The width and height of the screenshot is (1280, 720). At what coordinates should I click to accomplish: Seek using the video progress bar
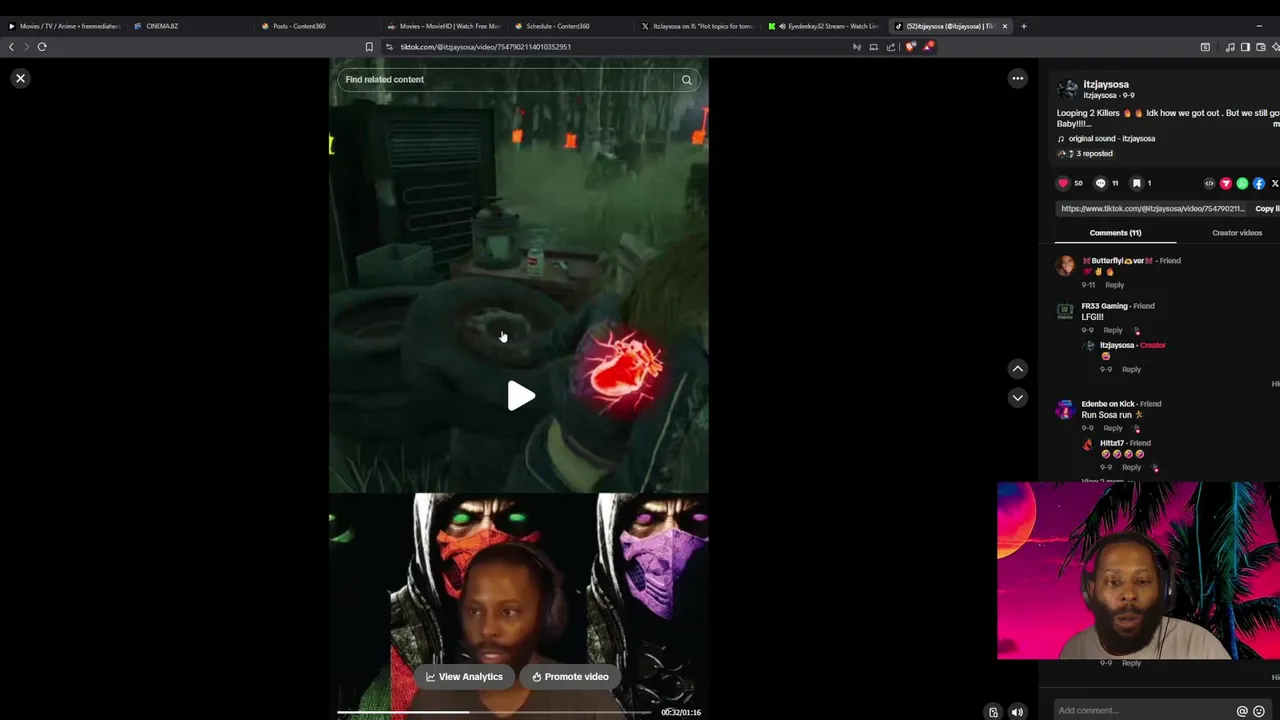[495, 712]
